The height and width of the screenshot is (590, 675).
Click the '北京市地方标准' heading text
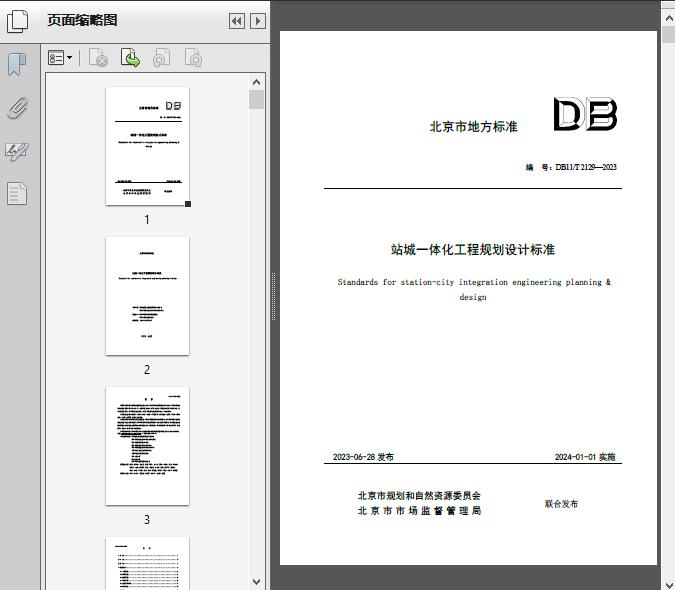click(x=474, y=127)
